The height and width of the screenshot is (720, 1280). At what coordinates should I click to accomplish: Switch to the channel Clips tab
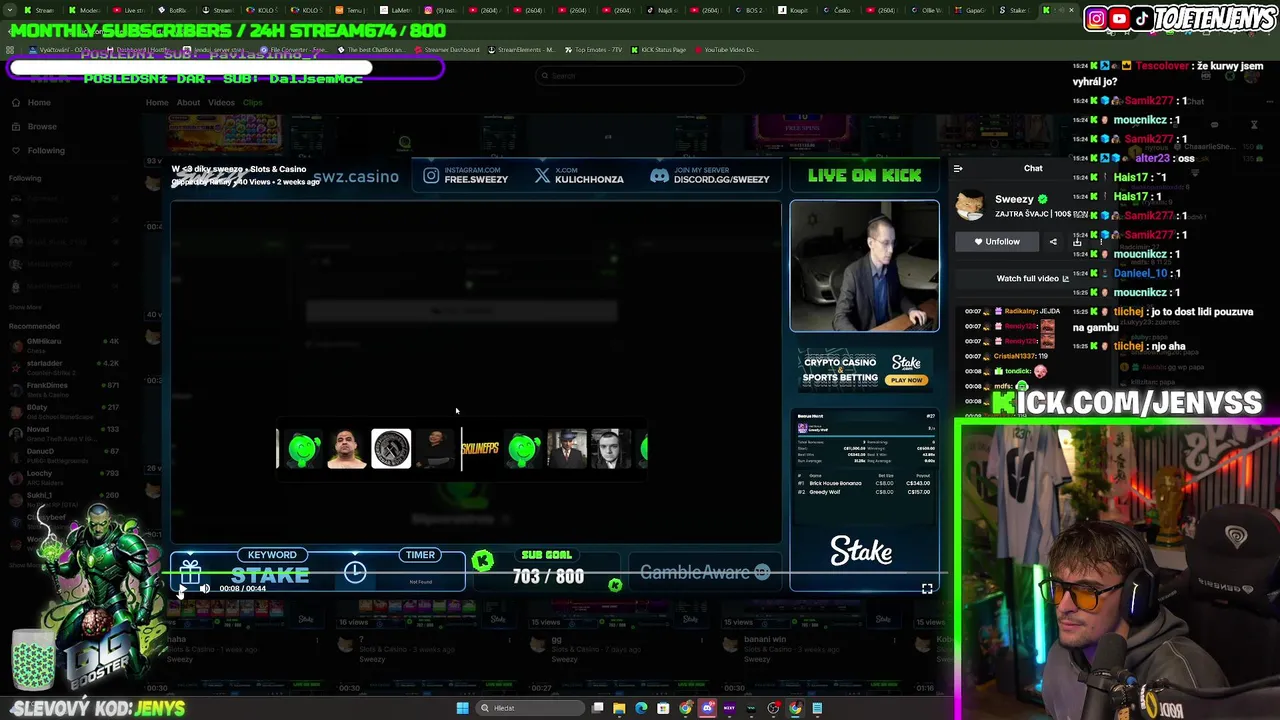252,102
